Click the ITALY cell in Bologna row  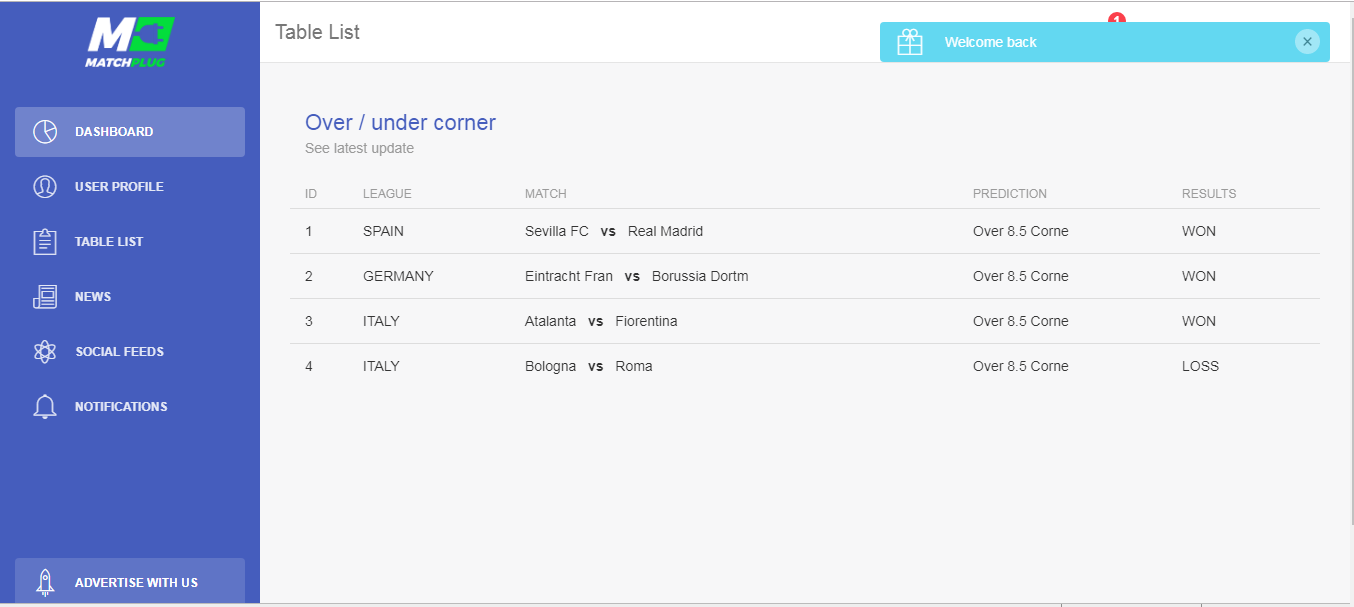[381, 366]
